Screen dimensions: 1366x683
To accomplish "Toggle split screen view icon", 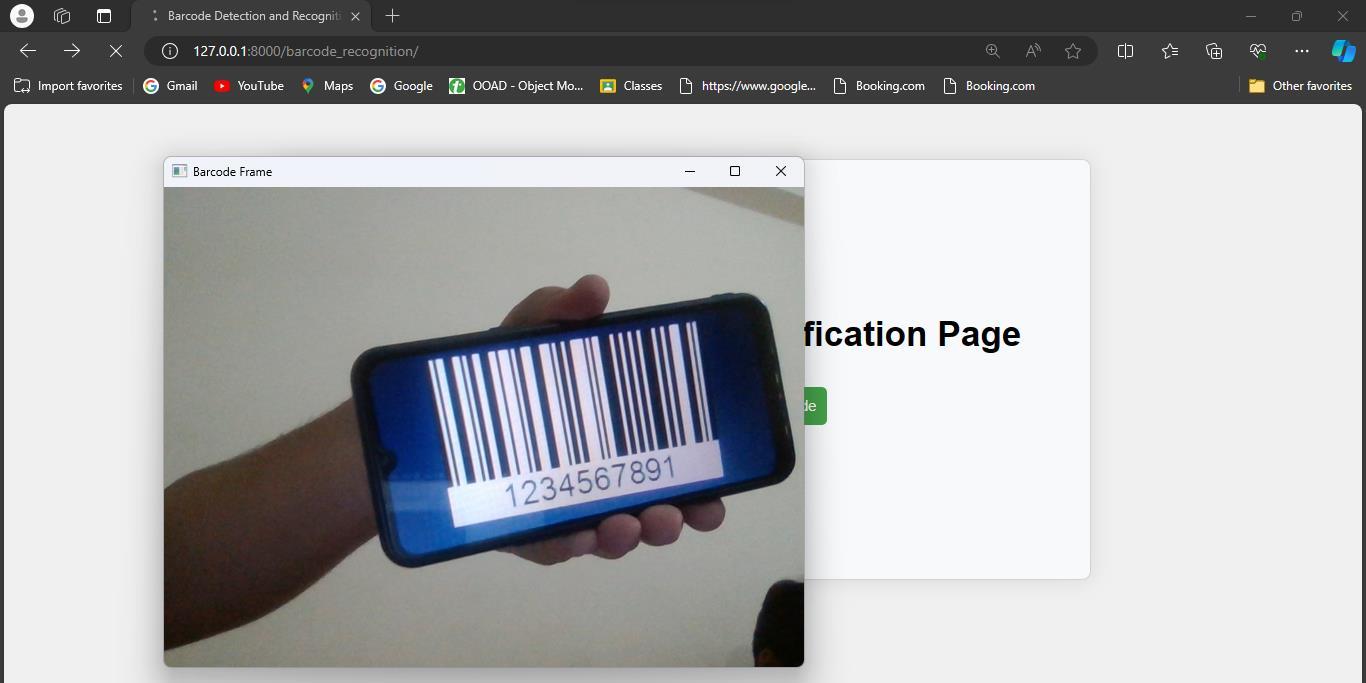I will pos(1125,51).
